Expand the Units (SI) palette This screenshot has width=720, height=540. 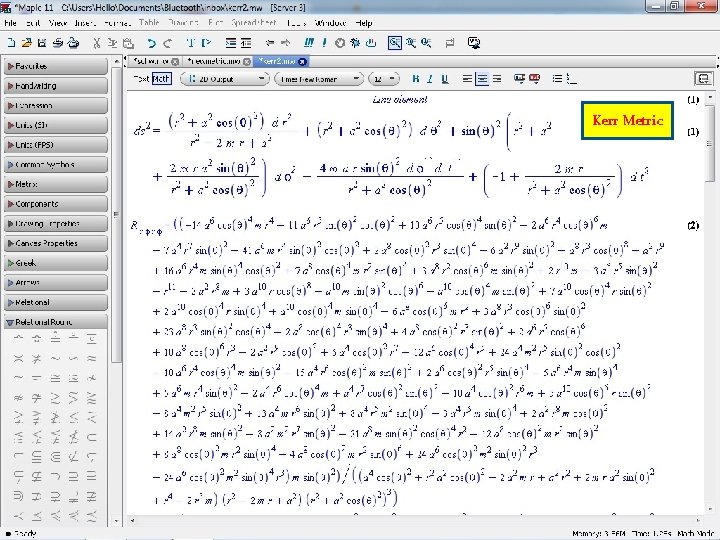pyautogui.click(x=56, y=125)
